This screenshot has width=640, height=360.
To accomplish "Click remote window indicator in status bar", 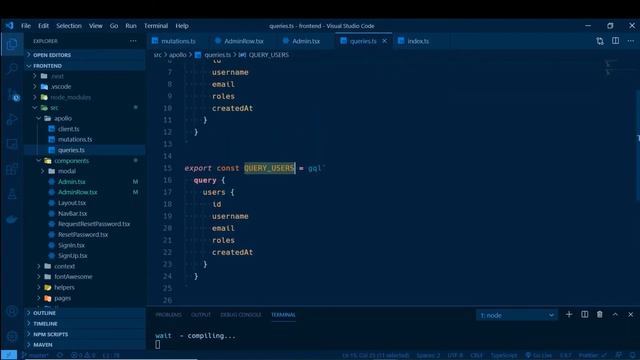I will 9,355.
